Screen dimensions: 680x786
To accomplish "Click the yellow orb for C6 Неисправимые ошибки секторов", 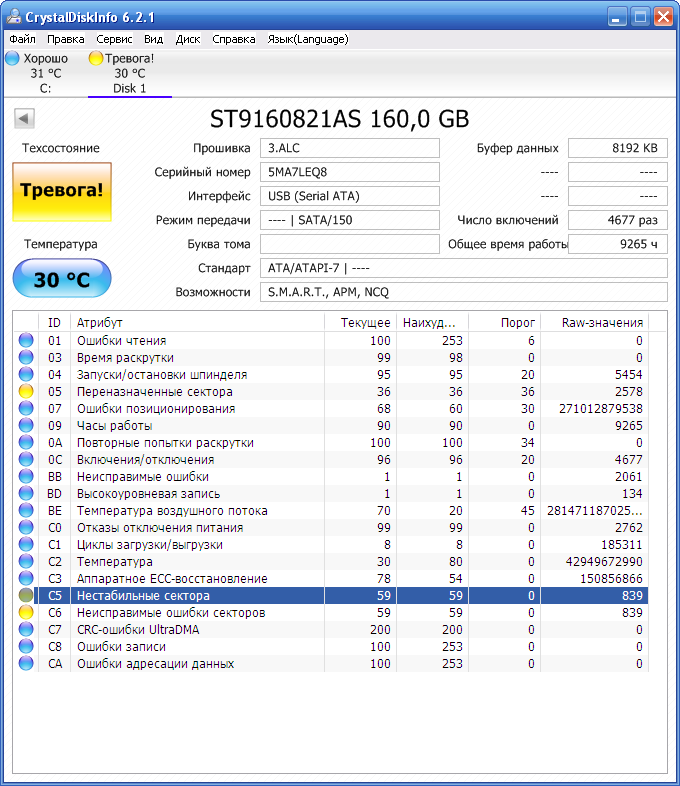I will [x=26, y=613].
